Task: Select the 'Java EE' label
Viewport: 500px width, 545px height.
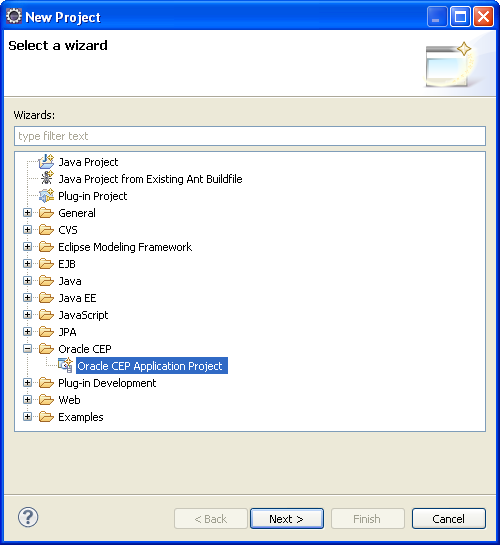Action: click(x=77, y=298)
